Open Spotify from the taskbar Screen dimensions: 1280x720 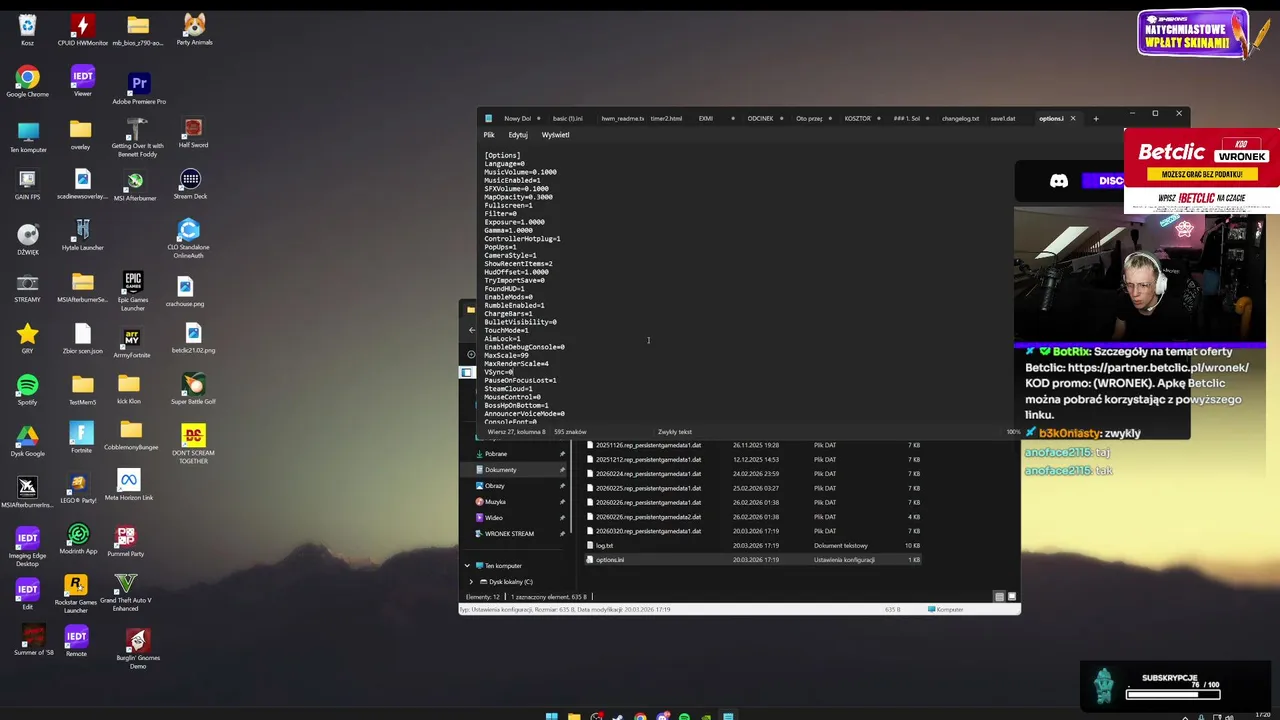tap(684, 716)
